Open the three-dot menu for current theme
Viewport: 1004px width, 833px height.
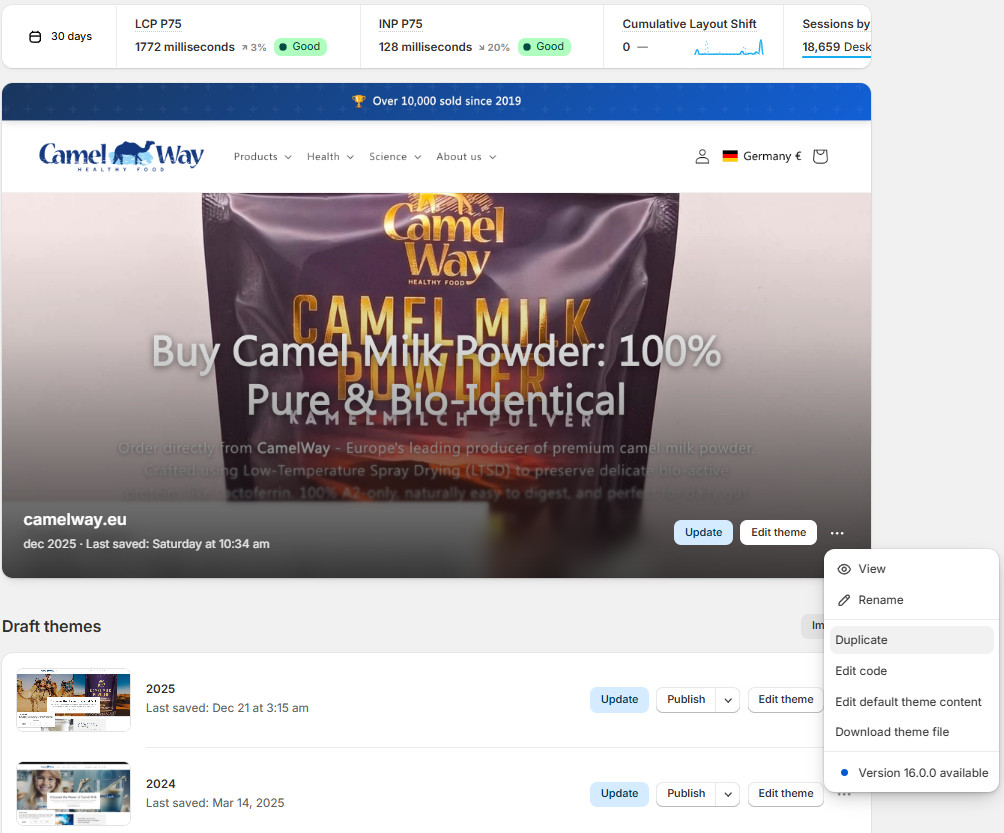837,533
